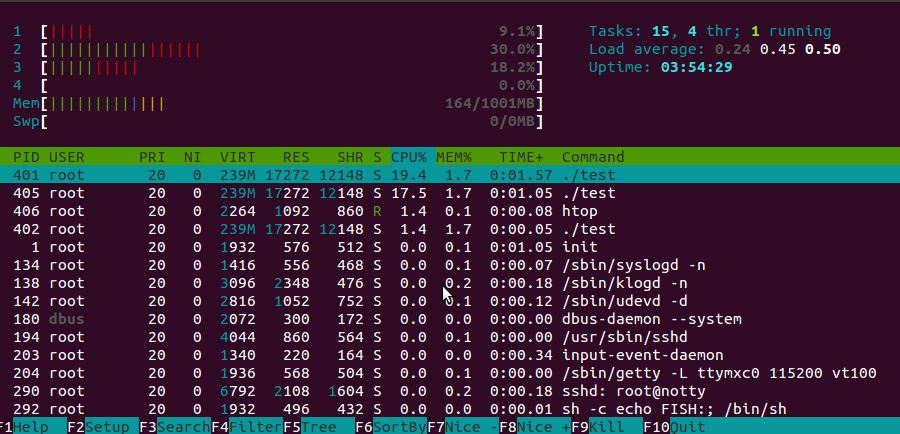Click the 164/1001MB memory value
The width and height of the screenshot is (900, 434).
click(490, 104)
